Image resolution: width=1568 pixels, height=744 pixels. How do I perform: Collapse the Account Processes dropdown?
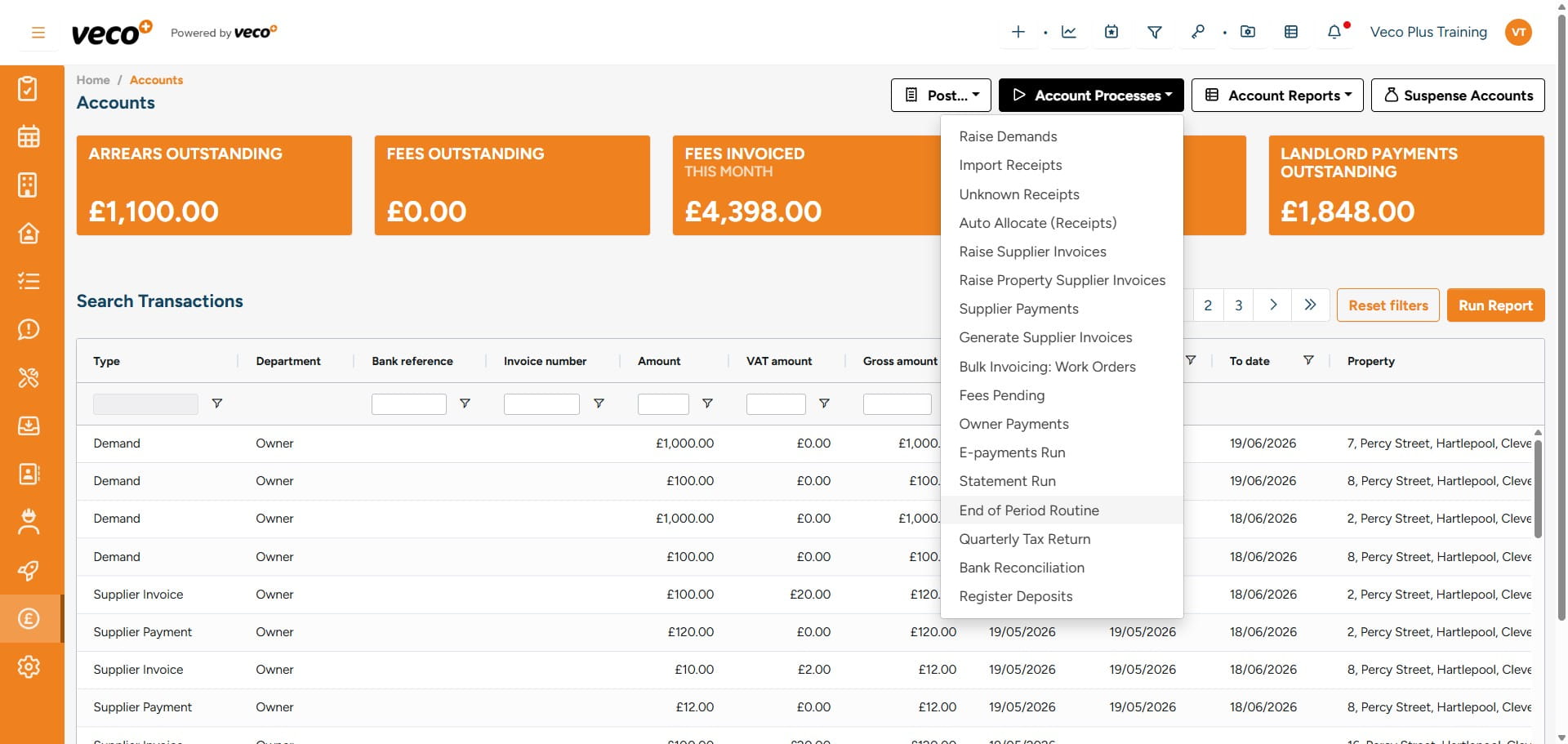[x=1091, y=96]
